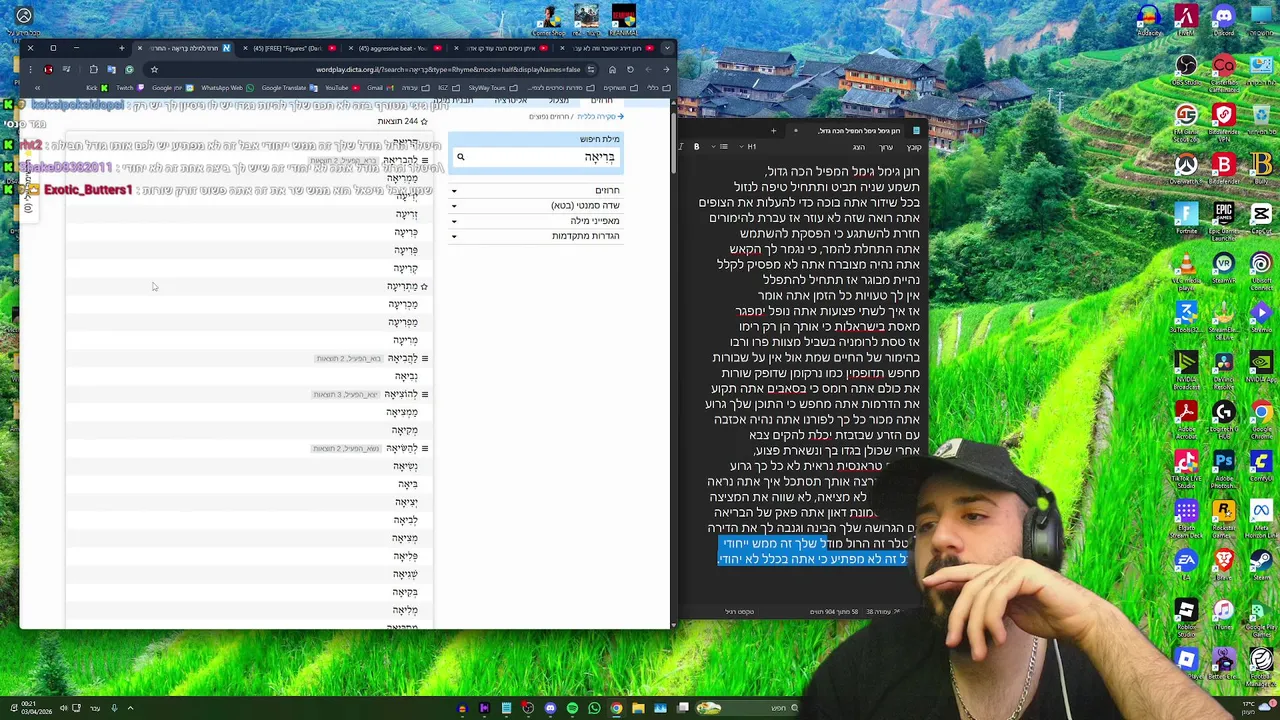Screen dimensions: 1280x720
Task: Launch SteamVR desktop shortcut
Action: pyautogui.click(x=1224, y=263)
